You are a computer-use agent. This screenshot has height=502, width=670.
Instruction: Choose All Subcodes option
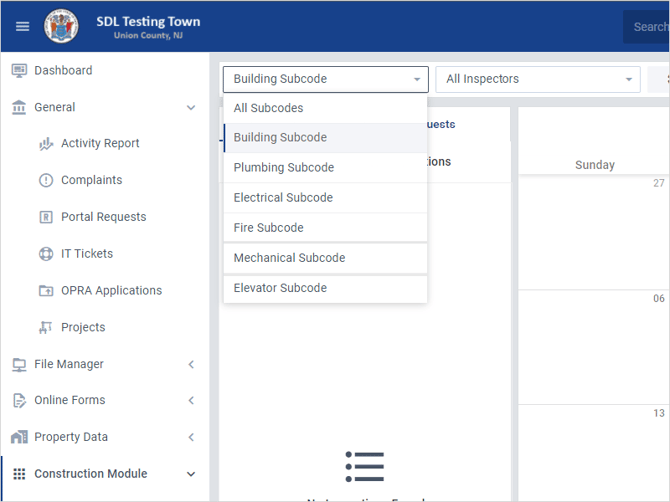coord(325,108)
